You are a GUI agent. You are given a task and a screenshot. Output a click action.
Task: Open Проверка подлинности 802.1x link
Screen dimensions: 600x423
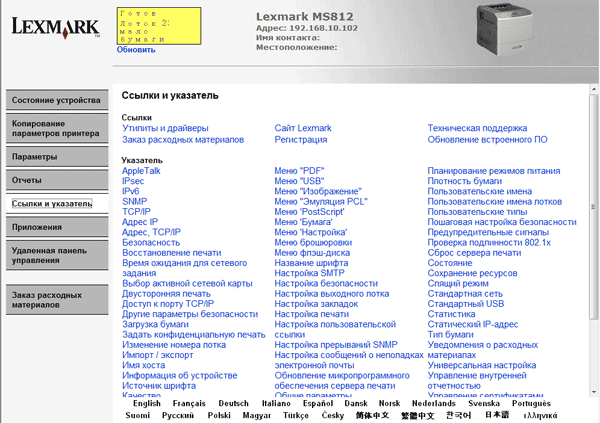(x=489, y=243)
